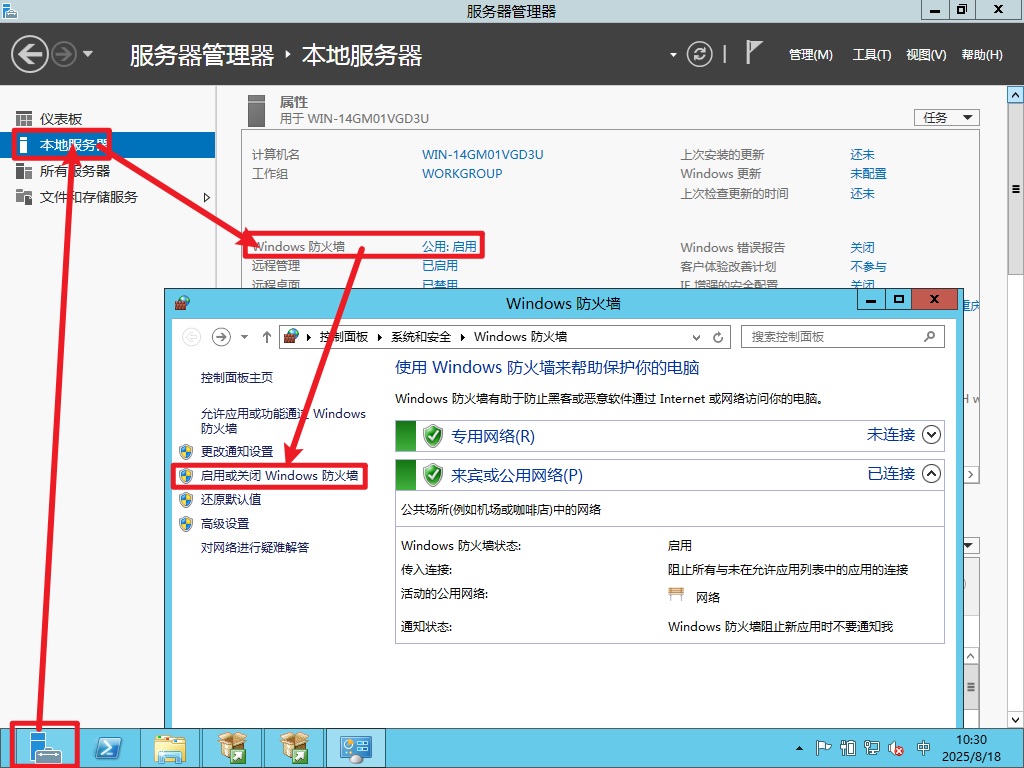Click the 专用网络(R) shield icon
The height and width of the screenshot is (768, 1024).
(432, 436)
